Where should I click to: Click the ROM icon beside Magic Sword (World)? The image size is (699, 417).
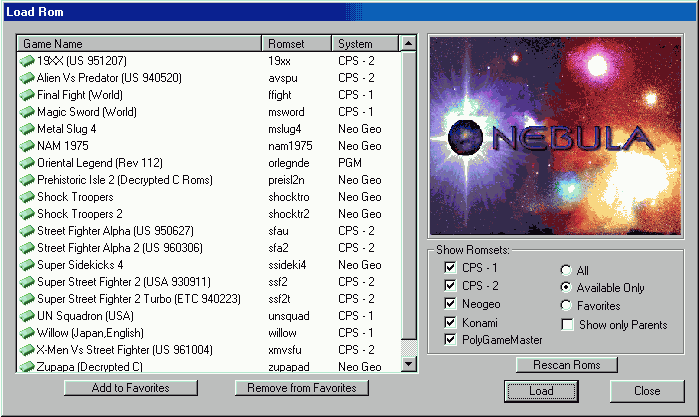tap(27, 111)
